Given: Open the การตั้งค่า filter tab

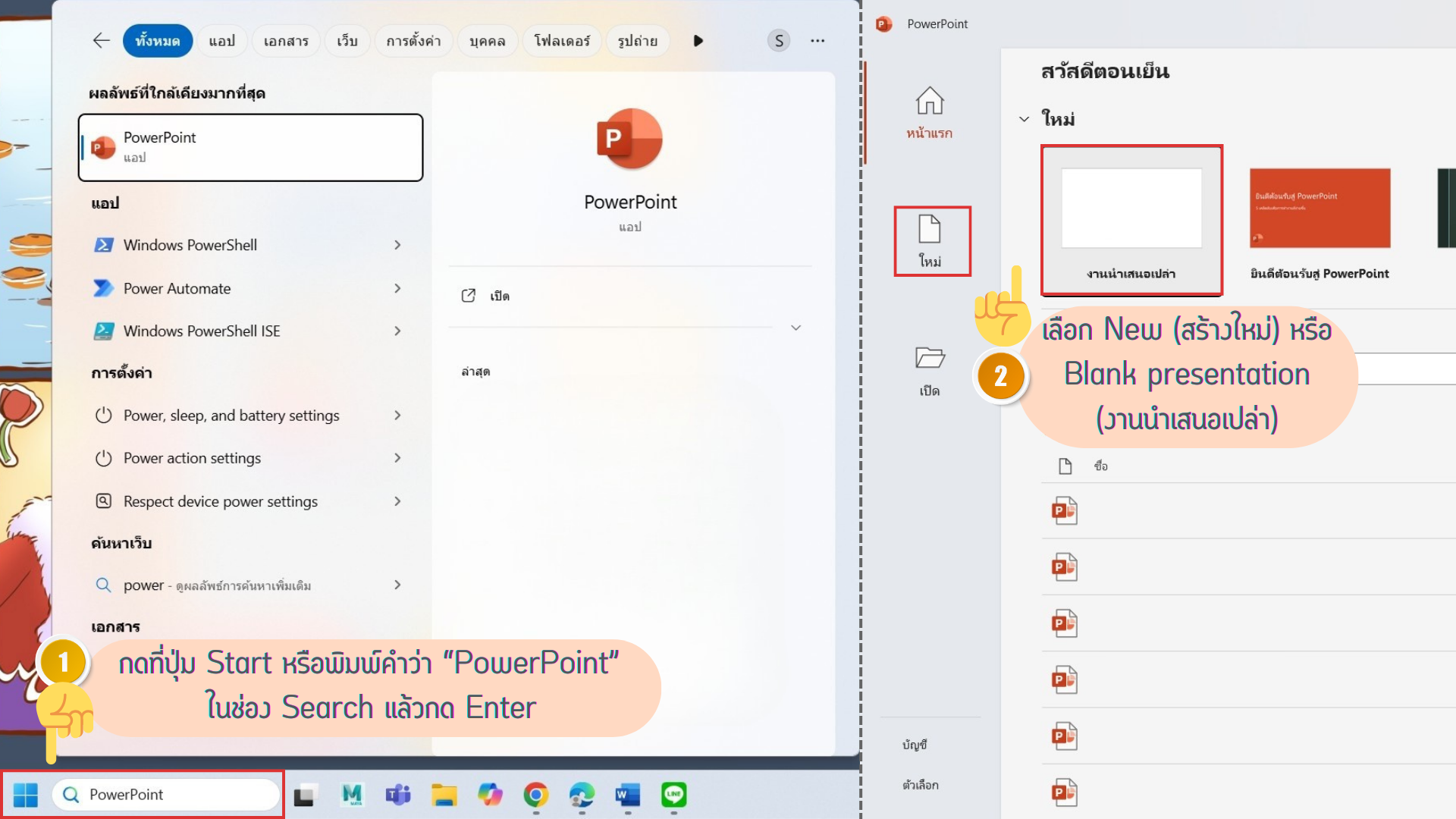Looking at the screenshot, I should pyautogui.click(x=413, y=41).
